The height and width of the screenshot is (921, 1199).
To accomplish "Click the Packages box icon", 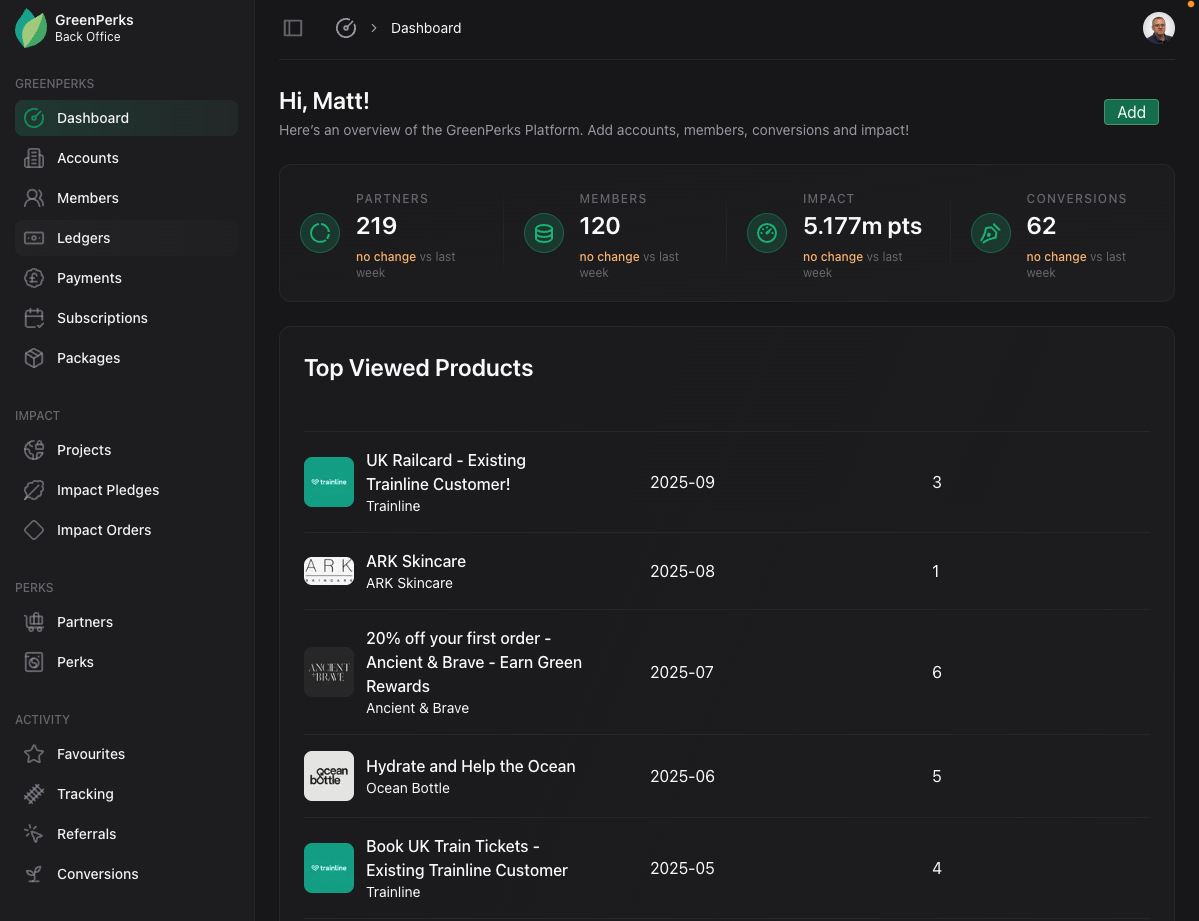I will pyautogui.click(x=34, y=358).
